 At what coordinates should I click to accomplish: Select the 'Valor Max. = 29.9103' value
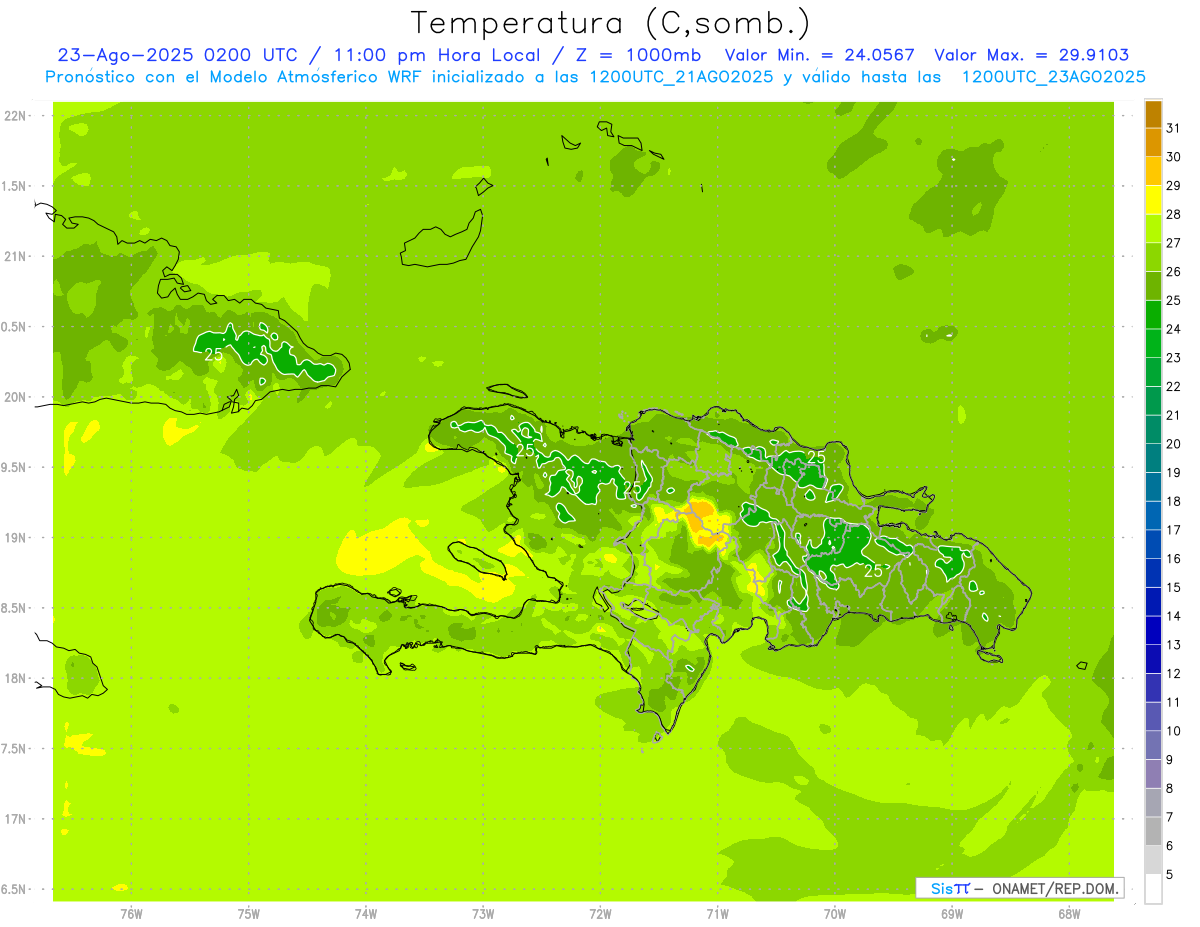(1032, 55)
